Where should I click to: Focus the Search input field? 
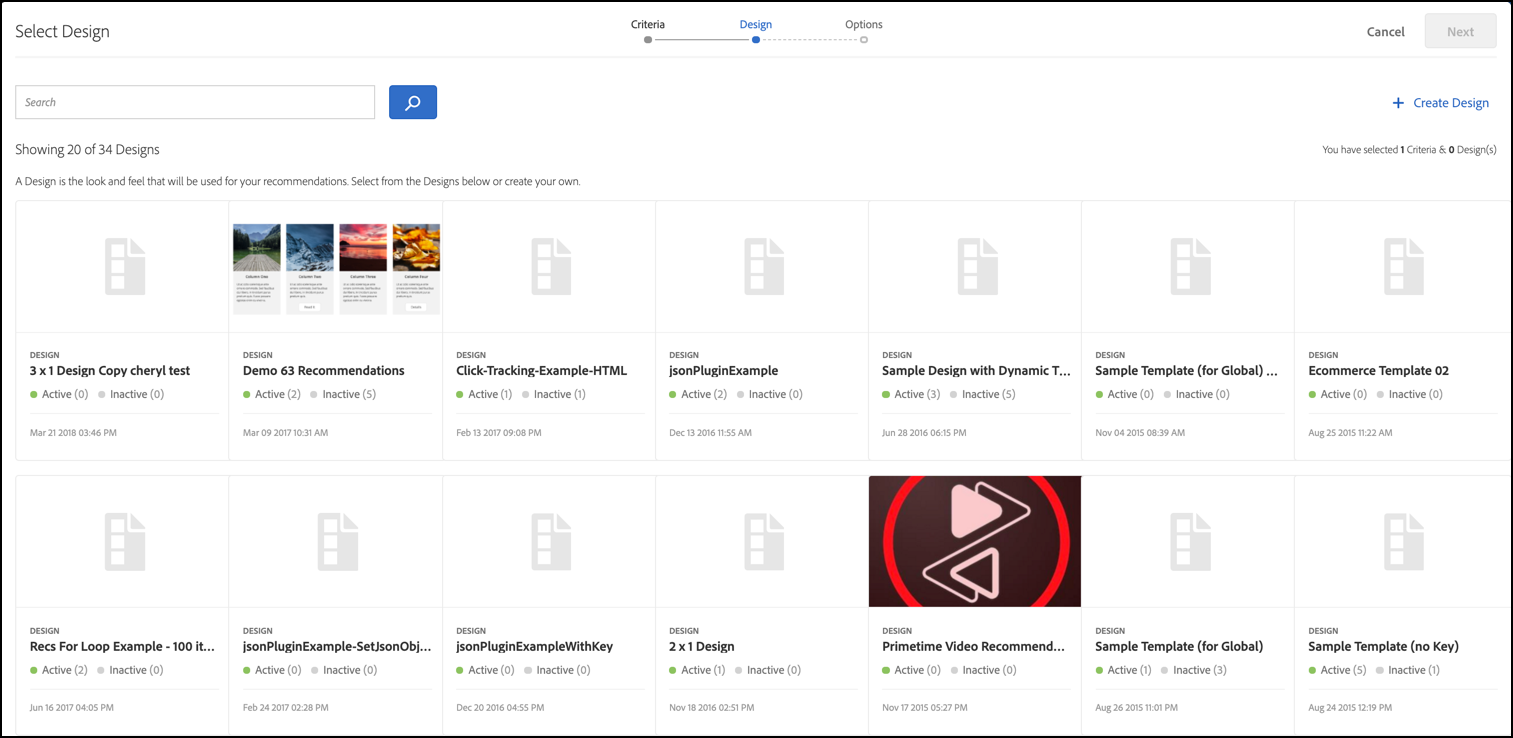[195, 102]
